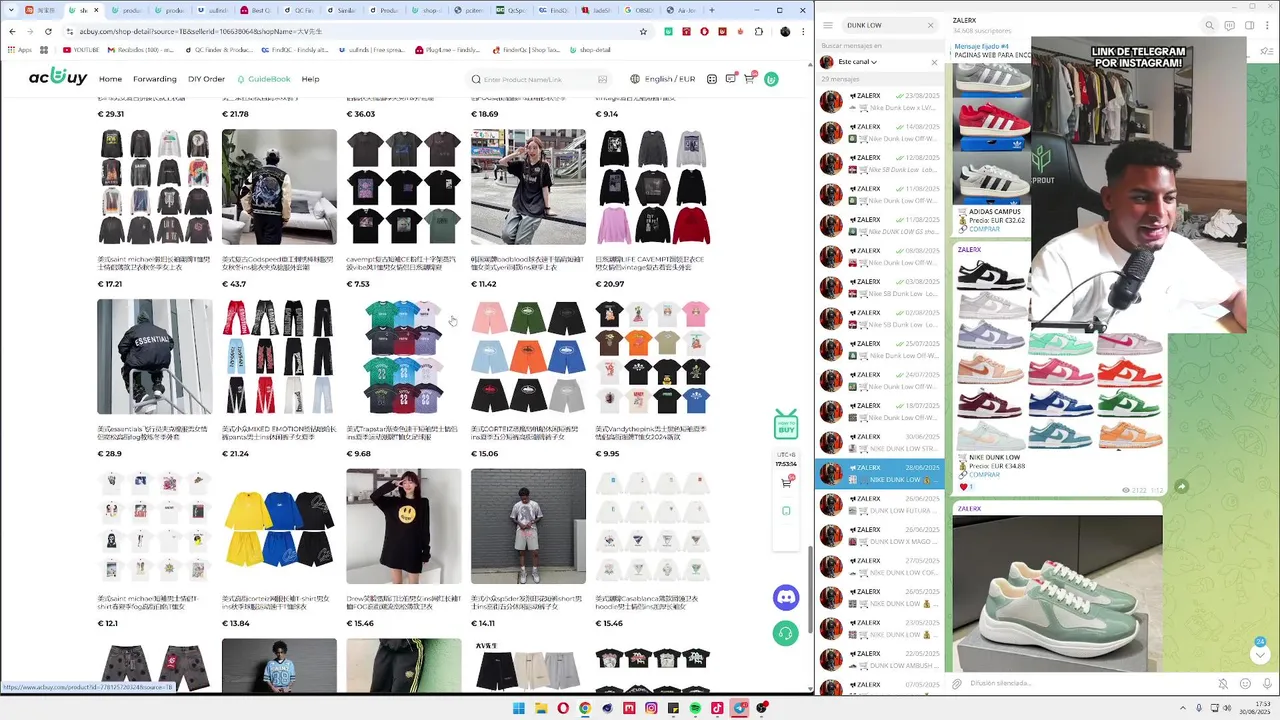Click COMPRAR under NIKE DUNK LOW
The width and height of the screenshot is (1280, 720).
point(984,474)
